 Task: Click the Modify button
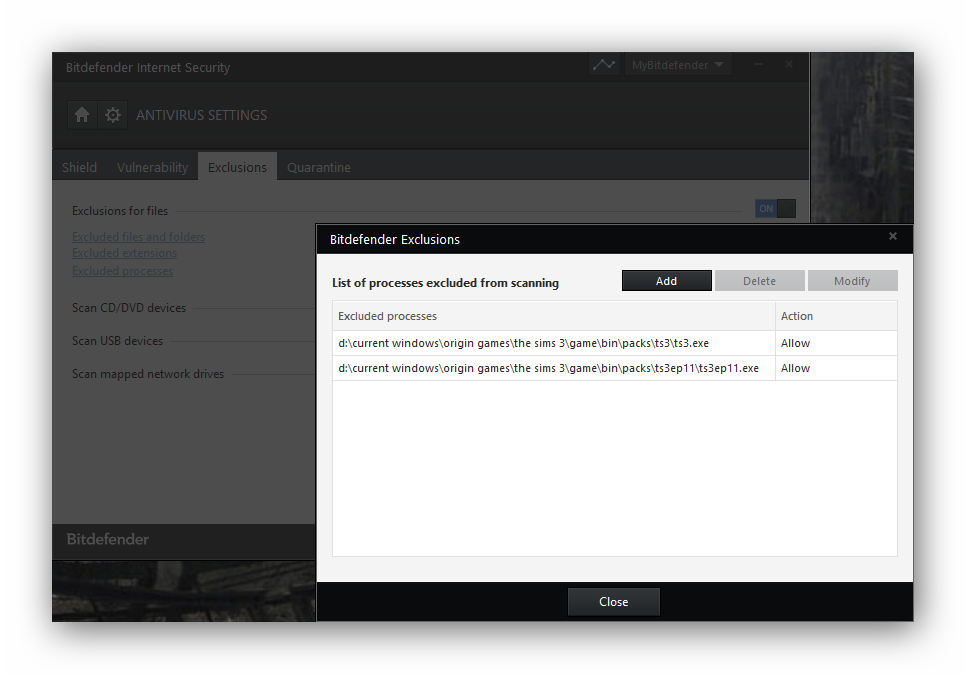(853, 281)
